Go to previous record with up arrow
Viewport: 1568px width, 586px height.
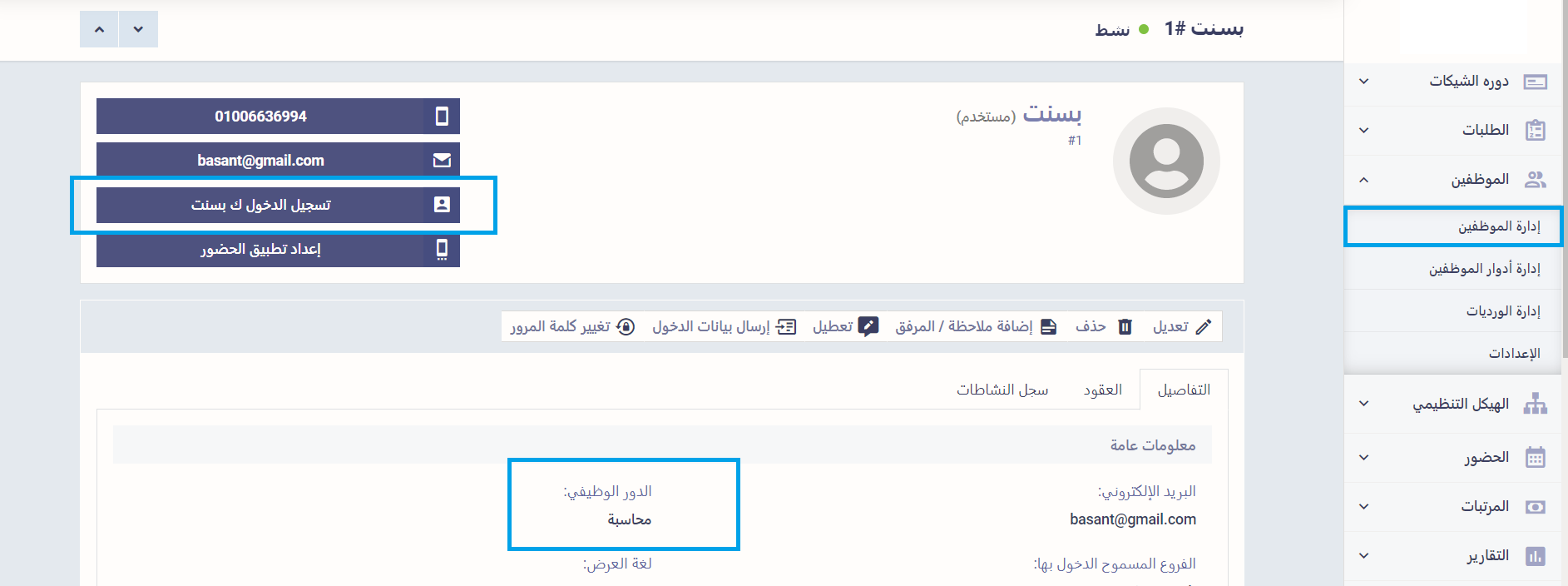click(x=99, y=29)
